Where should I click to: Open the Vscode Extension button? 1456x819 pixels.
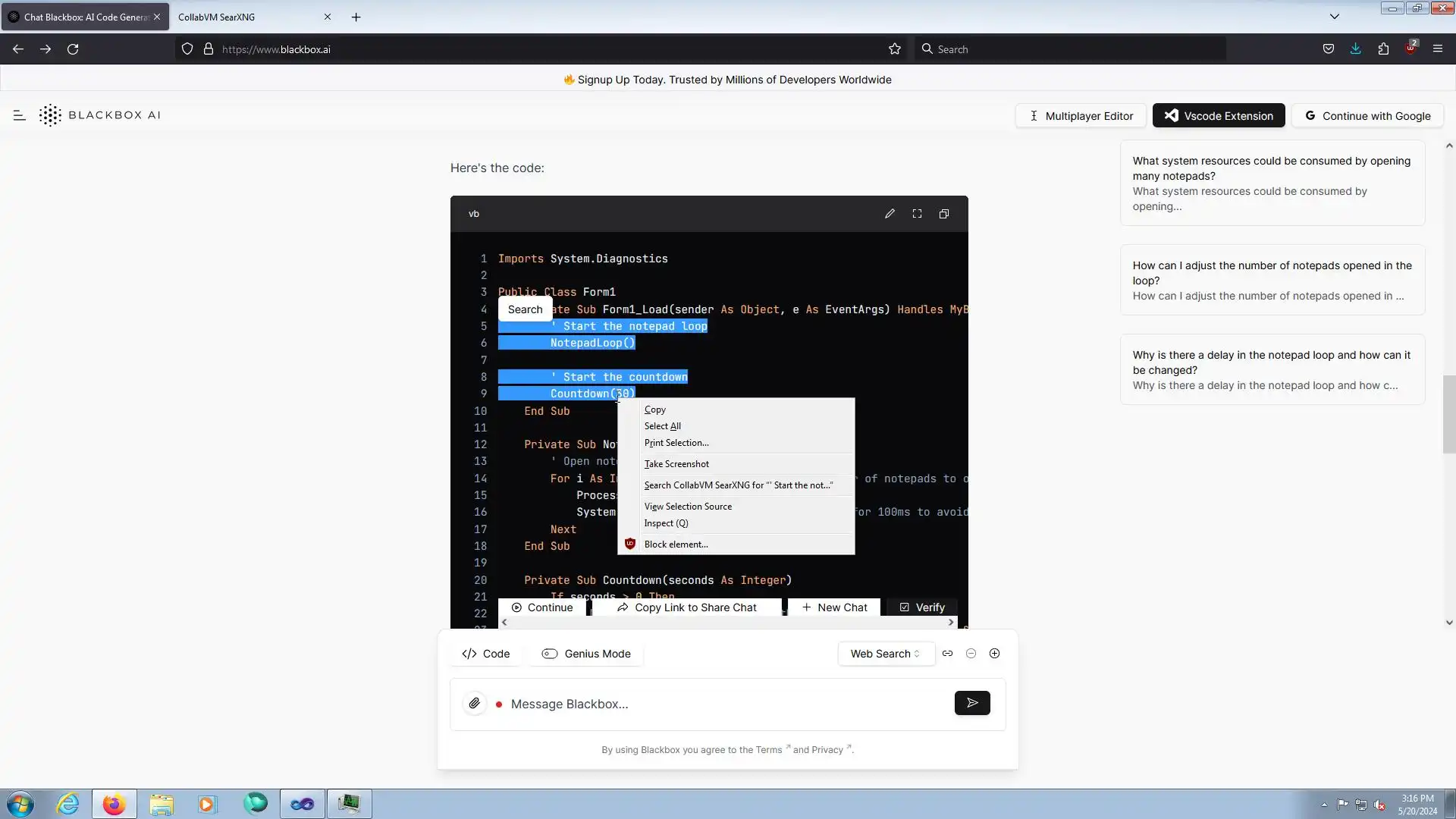point(1219,116)
